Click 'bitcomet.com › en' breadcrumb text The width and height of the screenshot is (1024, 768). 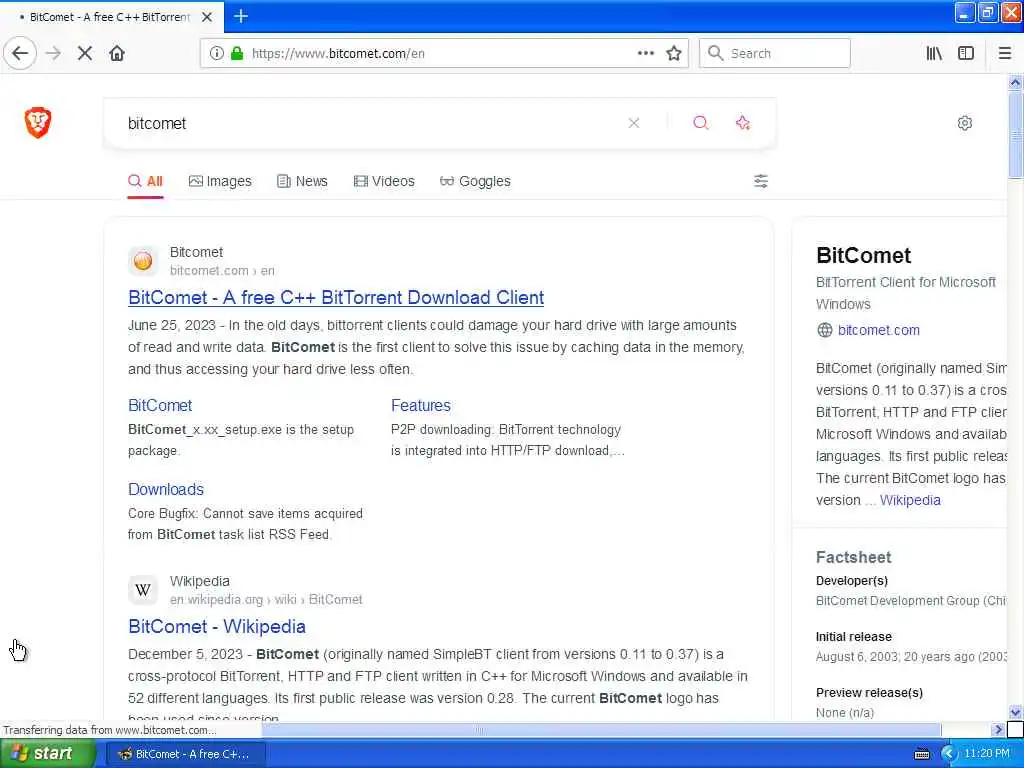tap(222, 270)
